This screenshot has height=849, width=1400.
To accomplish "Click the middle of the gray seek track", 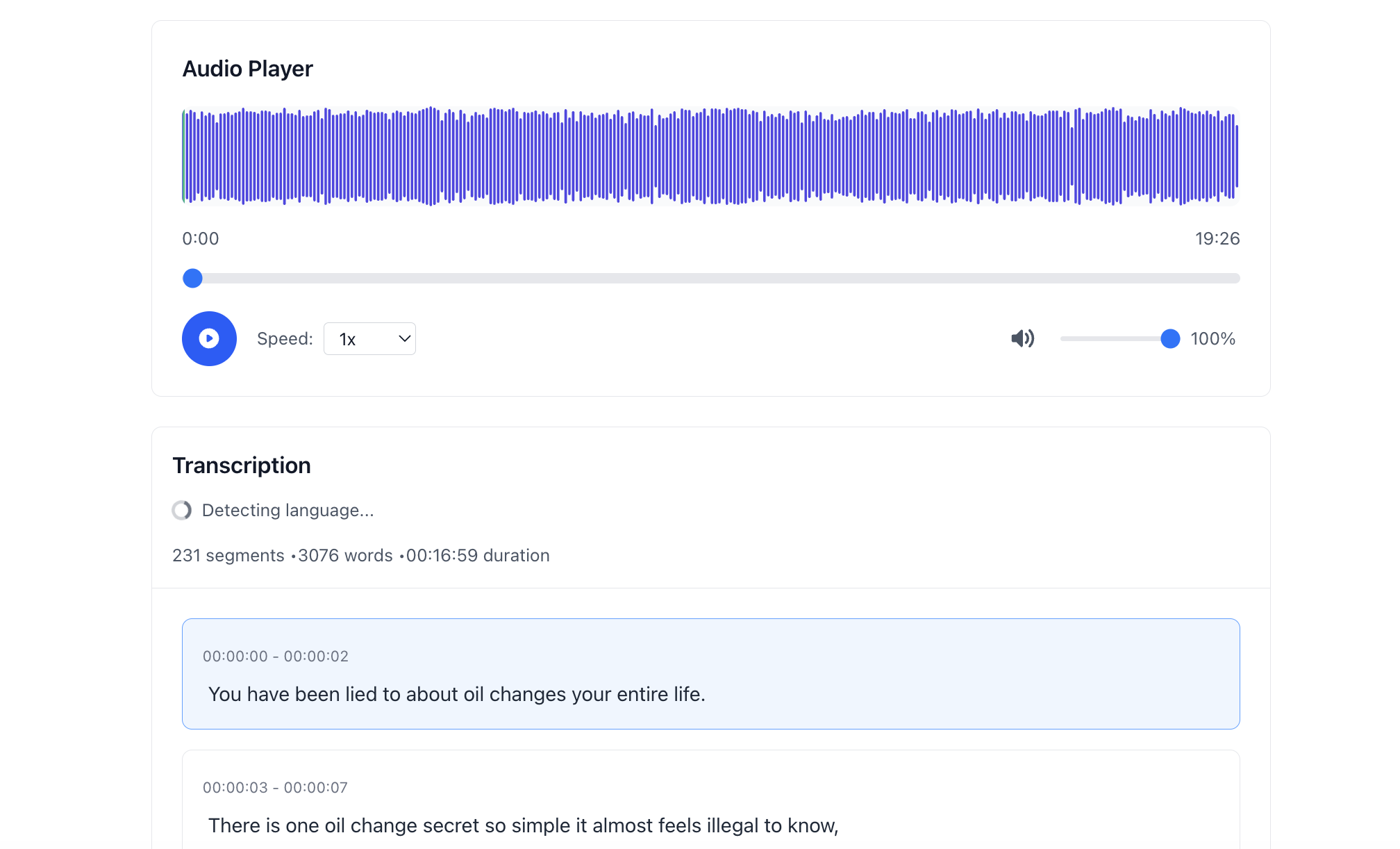I will [x=710, y=279].
